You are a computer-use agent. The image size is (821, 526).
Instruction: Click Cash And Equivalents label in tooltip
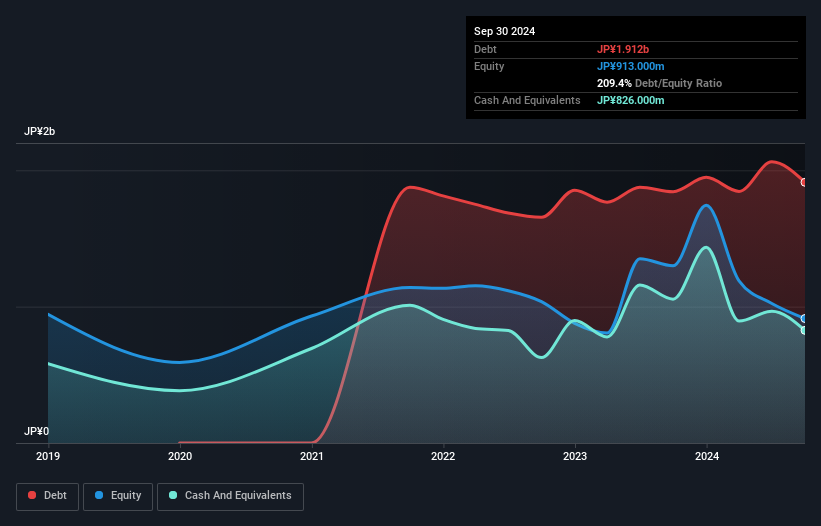[x=527, y=100]
